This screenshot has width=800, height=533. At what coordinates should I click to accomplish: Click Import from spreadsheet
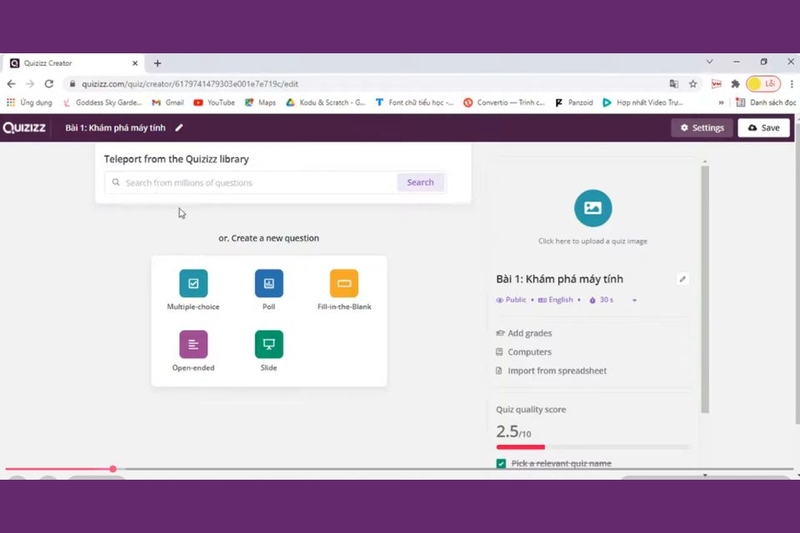[x=552, y=371]
